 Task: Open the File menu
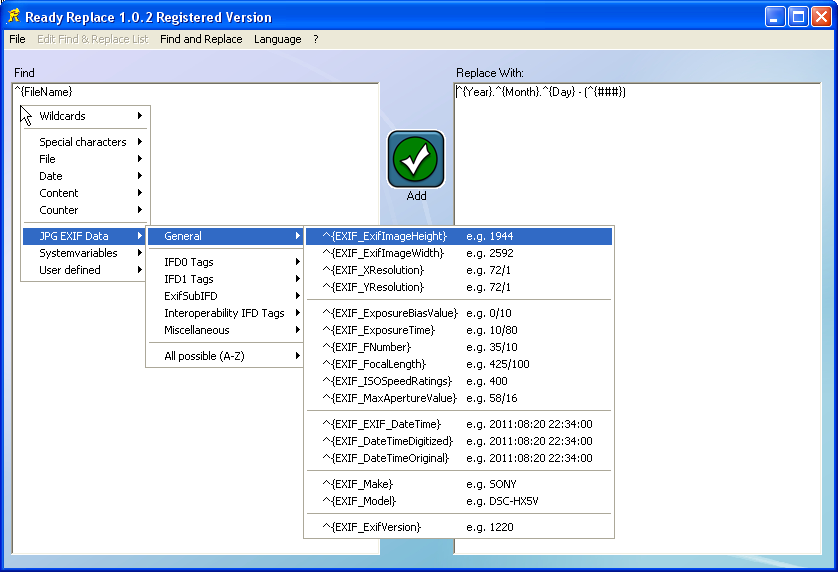click(x=17, y=39)
